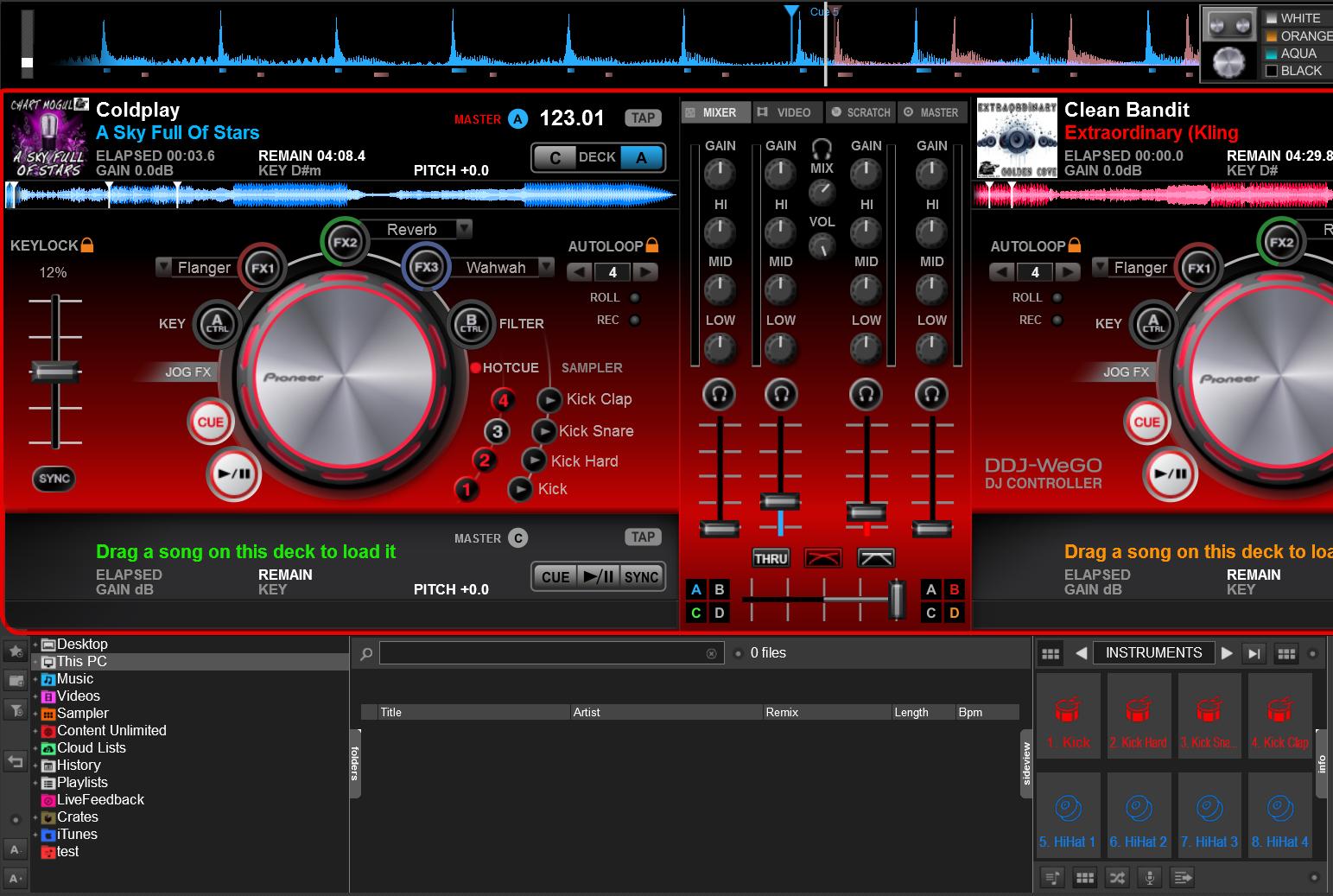Select deck C in left deck switch
The height and width of the screenshot is (896, 1333).
coord(555,158)
